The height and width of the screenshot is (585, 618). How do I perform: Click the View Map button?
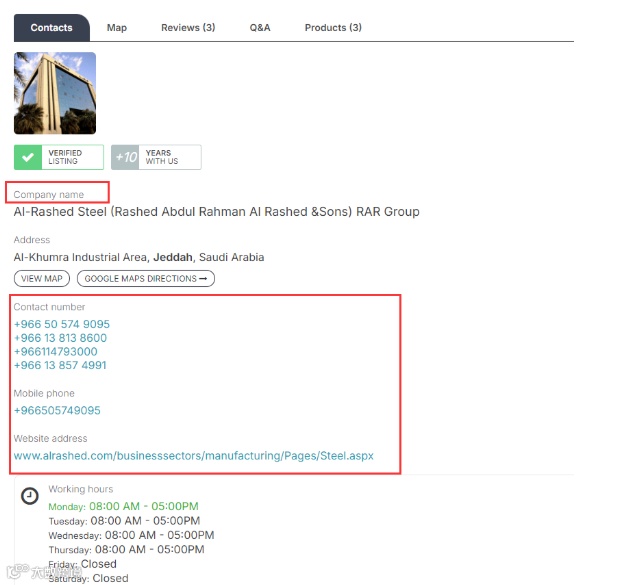pyautogui.click(x=42, y=279)
